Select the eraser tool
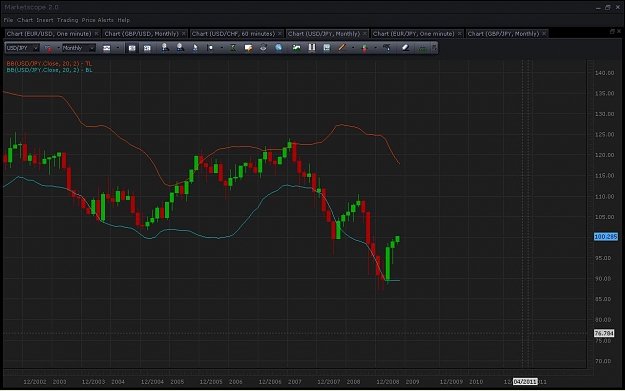 click(405, 48)
